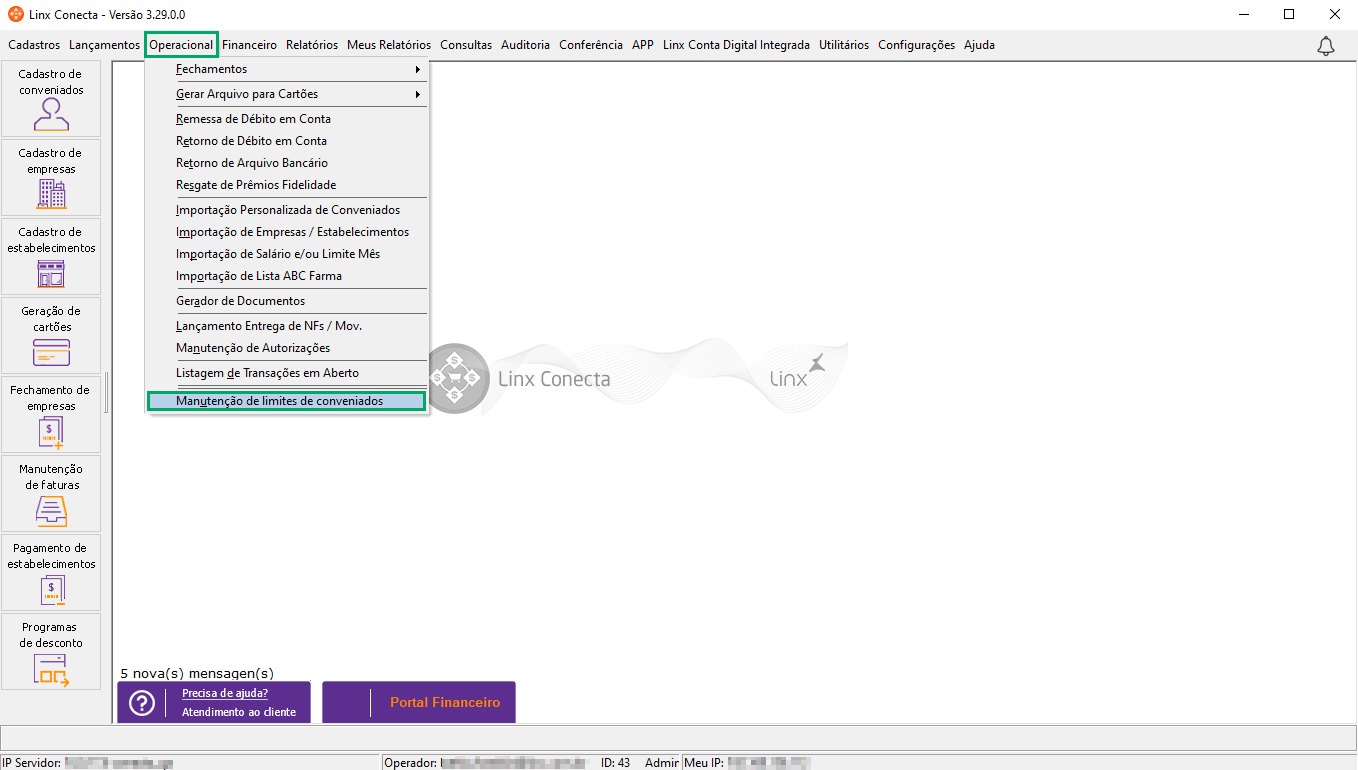Screen dimensions: 1358x770
Task: Select Manutenção de limites de conveniados
Action: click(x=287, y=401)
